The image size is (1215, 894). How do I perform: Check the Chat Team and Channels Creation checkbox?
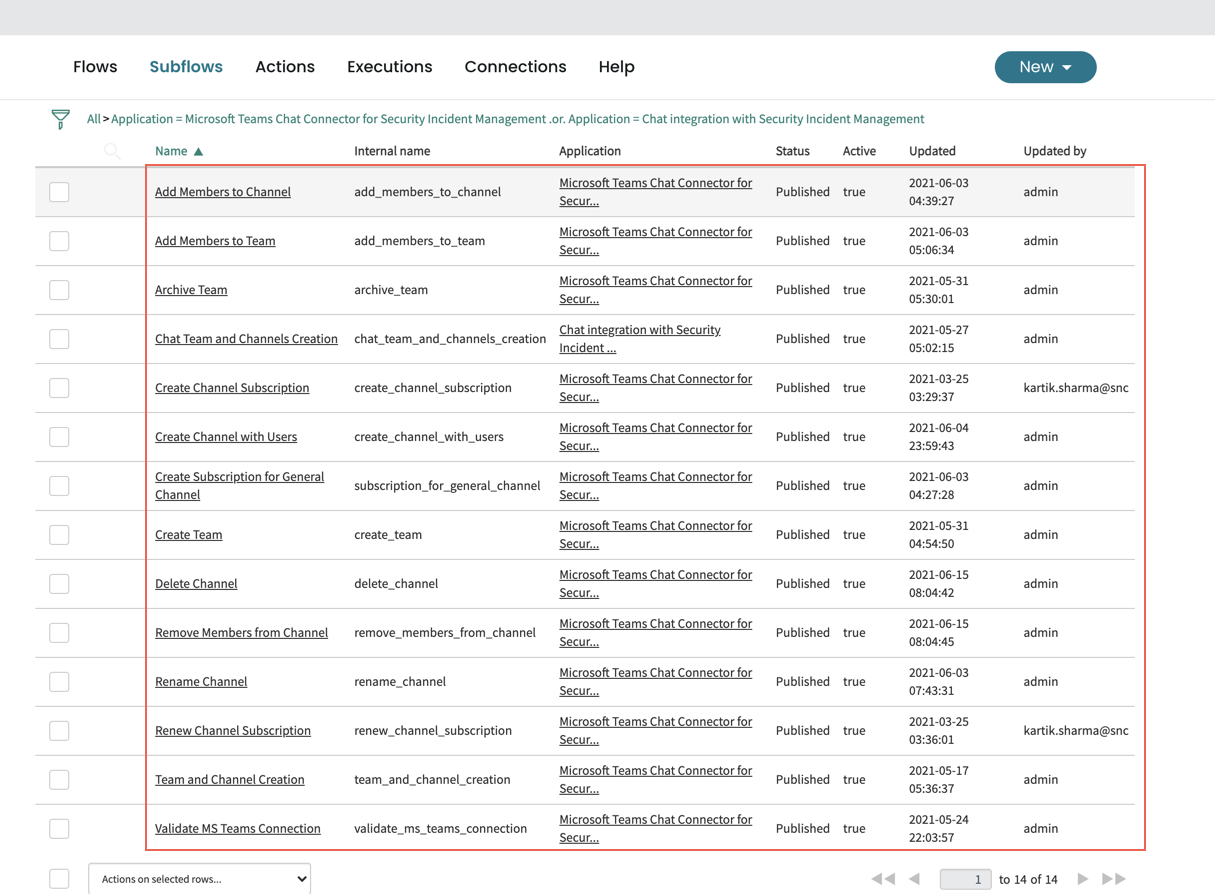coord(59,338)
